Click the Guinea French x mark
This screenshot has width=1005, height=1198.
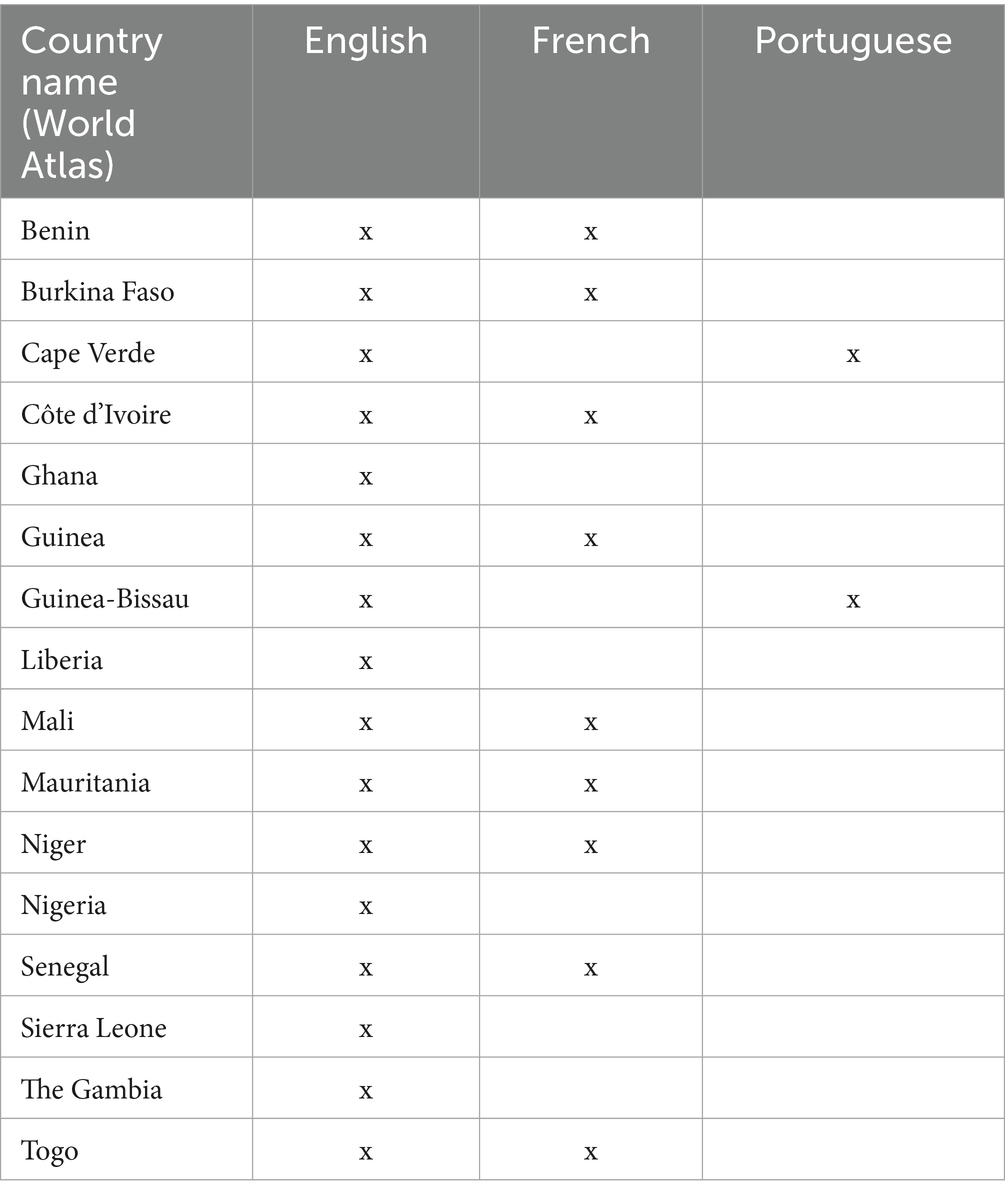pyautogui.click(x=591, y=538)
